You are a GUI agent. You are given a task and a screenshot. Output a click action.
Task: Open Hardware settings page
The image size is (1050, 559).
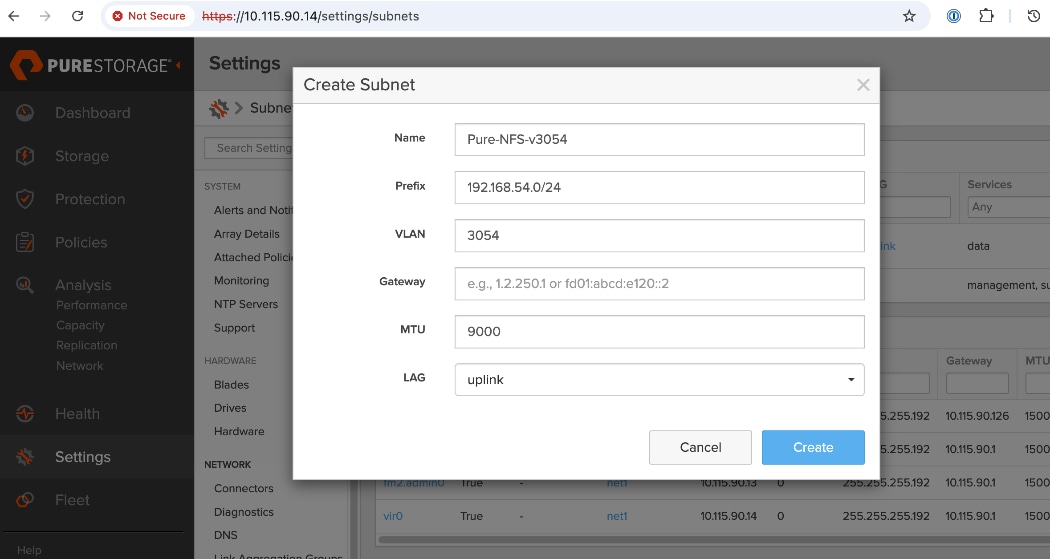(x=239, y=431)
